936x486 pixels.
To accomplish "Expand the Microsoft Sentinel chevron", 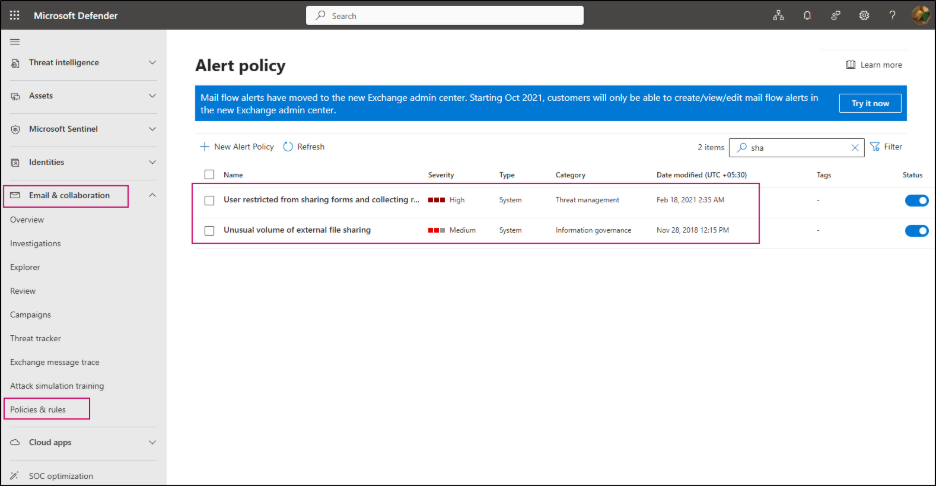I will click(x=152, y=129).
